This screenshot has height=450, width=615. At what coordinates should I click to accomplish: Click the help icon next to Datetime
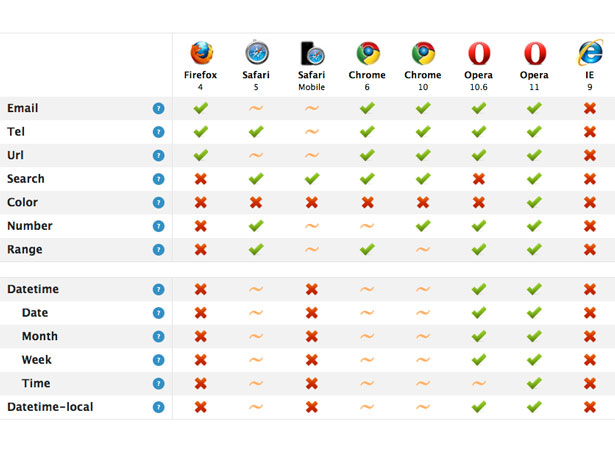pos(158,290)
